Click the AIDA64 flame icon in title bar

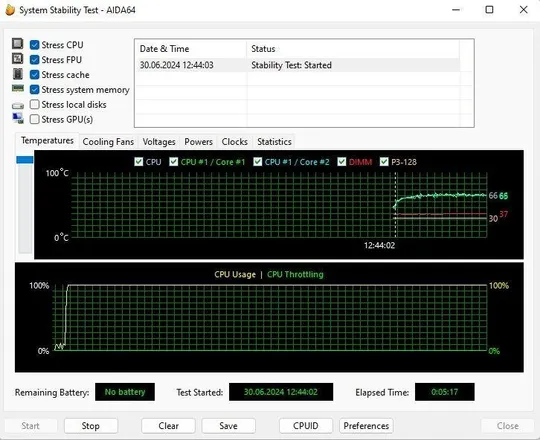tap(10, 10)
